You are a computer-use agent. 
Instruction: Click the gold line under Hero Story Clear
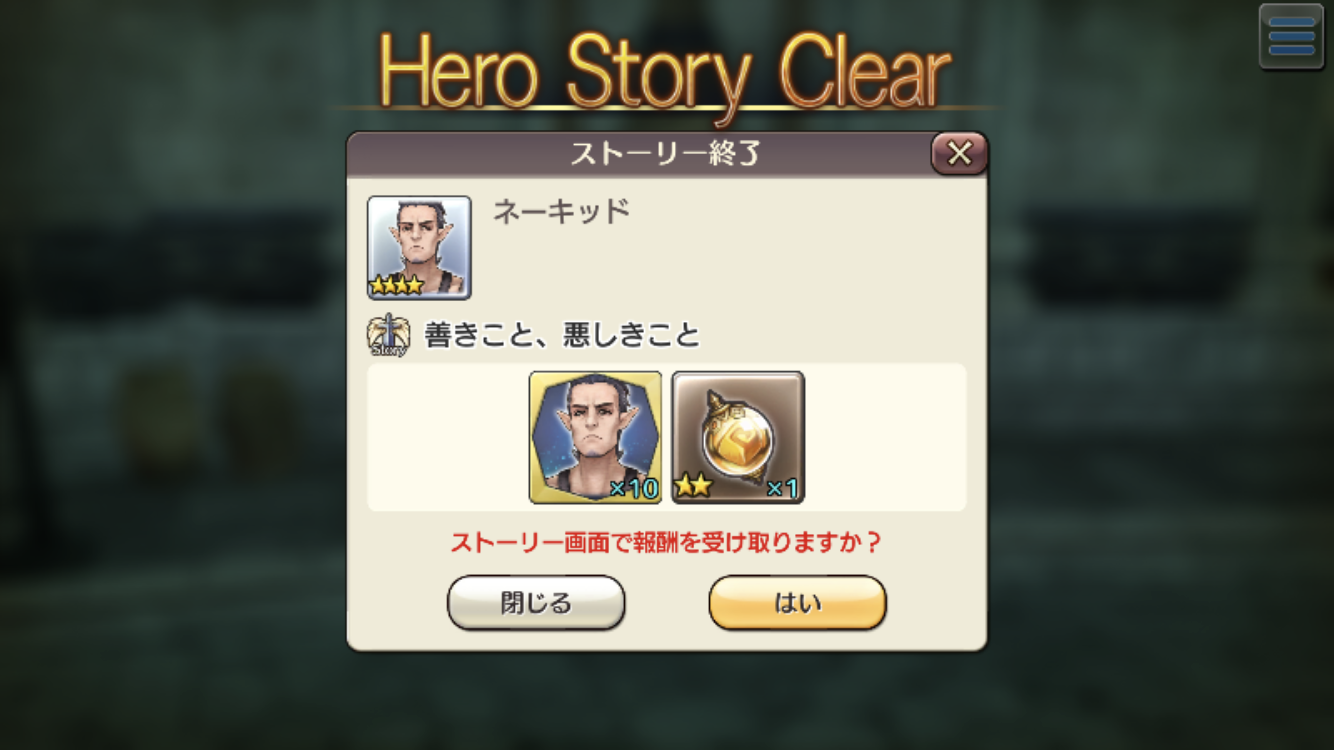coord(666,107)
